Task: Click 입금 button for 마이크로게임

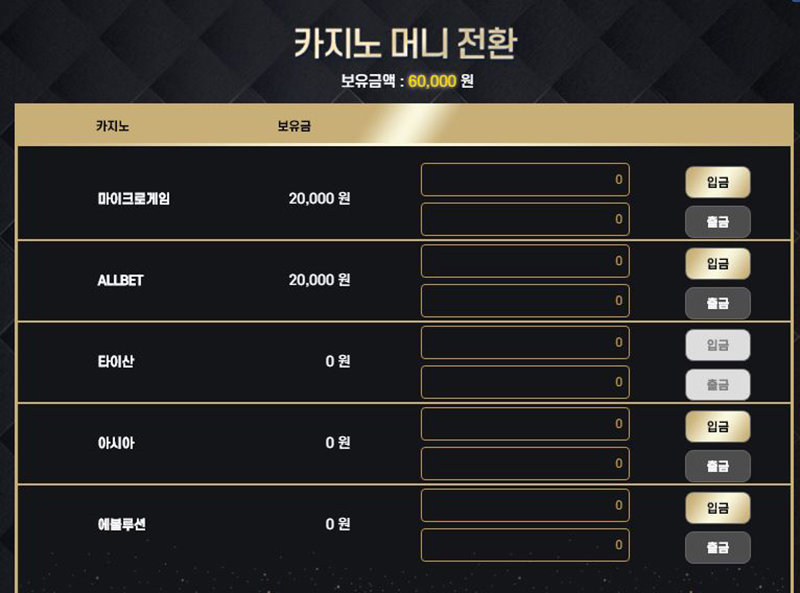Action: (717, 182)
